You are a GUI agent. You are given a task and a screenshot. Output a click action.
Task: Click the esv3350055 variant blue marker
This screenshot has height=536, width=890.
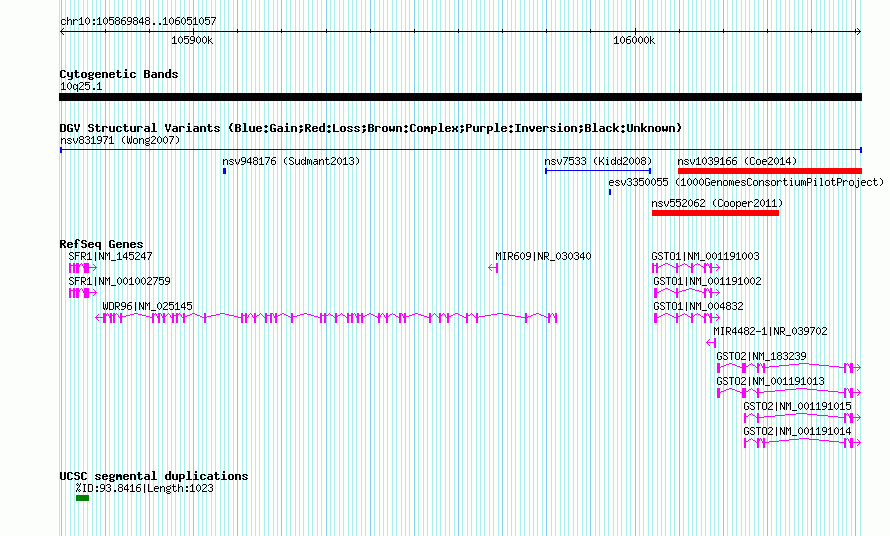tap(610, 192)
